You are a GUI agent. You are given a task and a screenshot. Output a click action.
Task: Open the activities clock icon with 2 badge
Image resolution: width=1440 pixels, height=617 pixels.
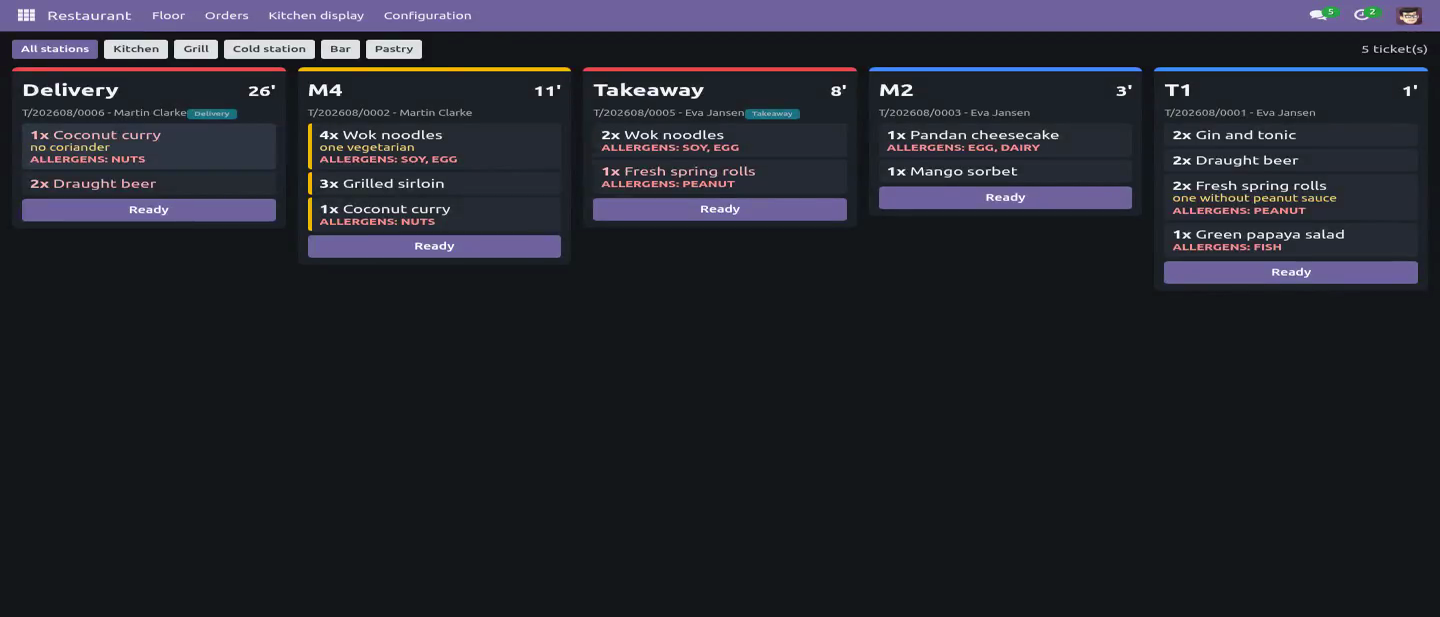tap(1366, 15)
